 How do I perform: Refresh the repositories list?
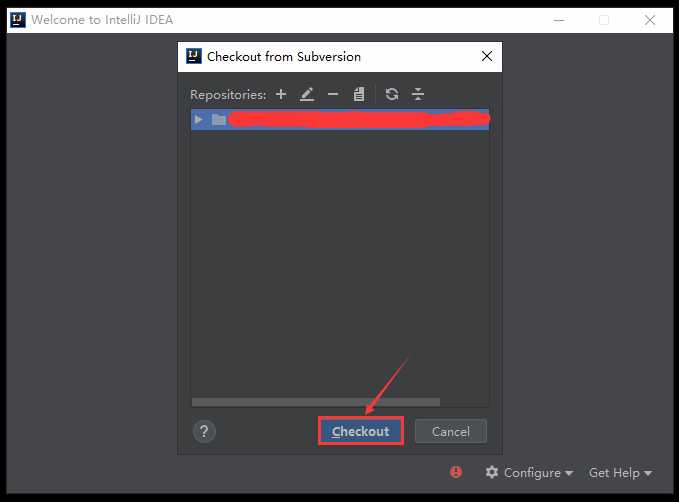(x=392, y=94)
